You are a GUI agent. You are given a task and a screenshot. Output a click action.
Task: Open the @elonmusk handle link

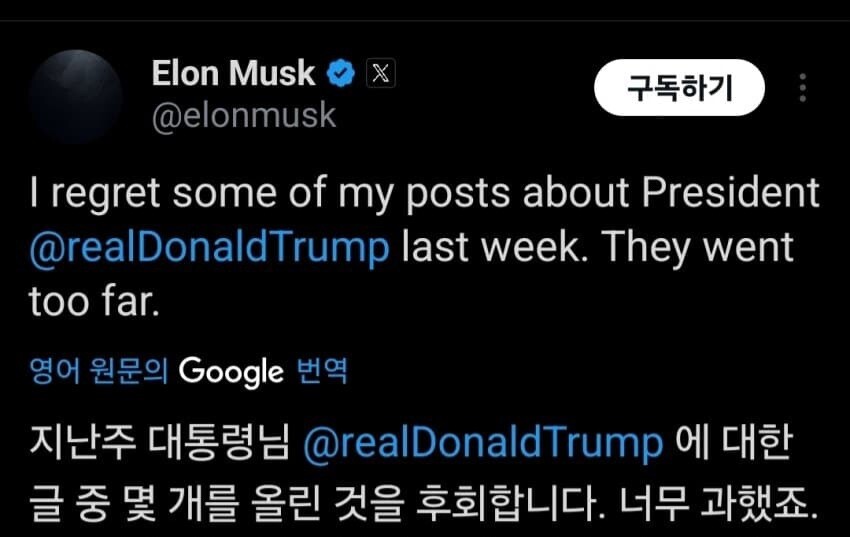[x=244, y=116]
